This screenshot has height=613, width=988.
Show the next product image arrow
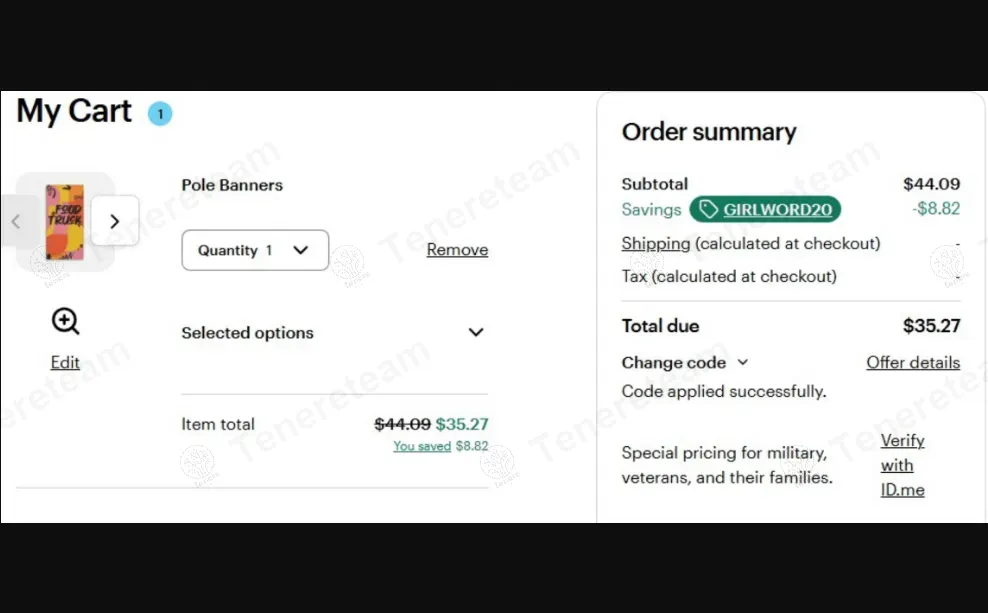coord(115,221)
